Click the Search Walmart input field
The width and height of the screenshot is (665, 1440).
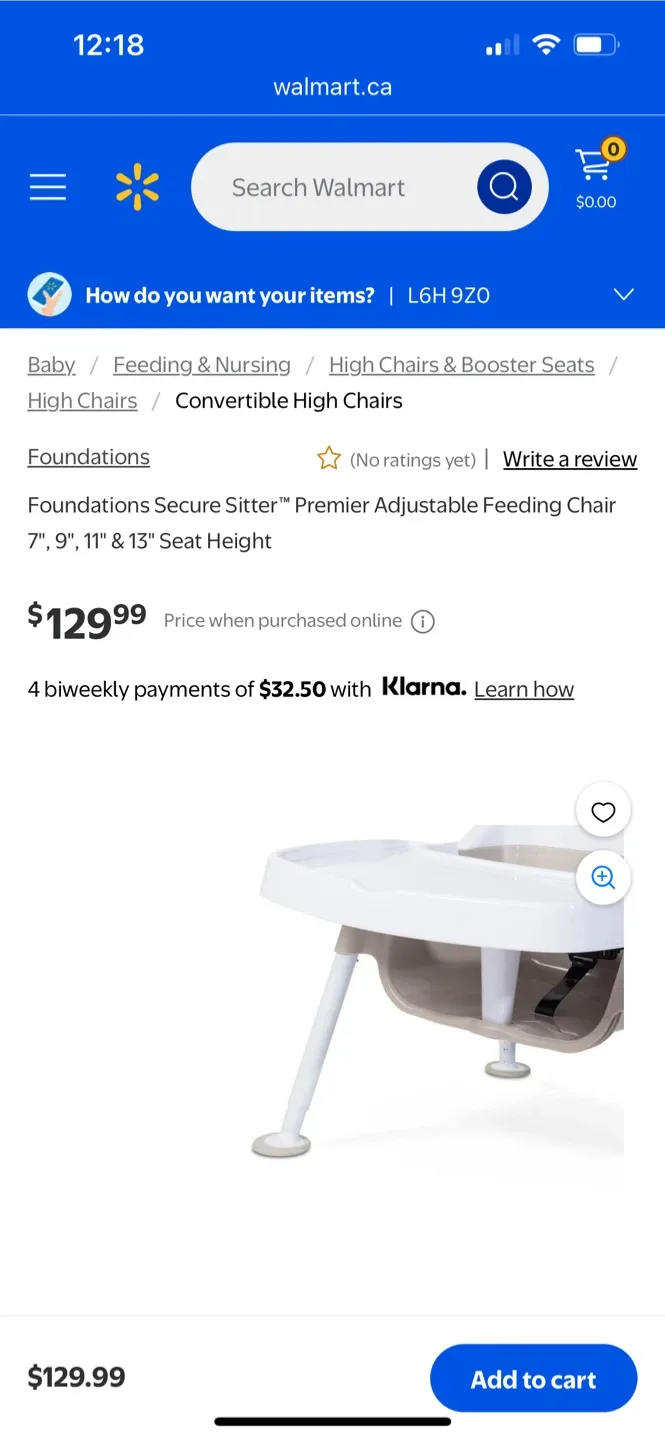tap(340, 186)
